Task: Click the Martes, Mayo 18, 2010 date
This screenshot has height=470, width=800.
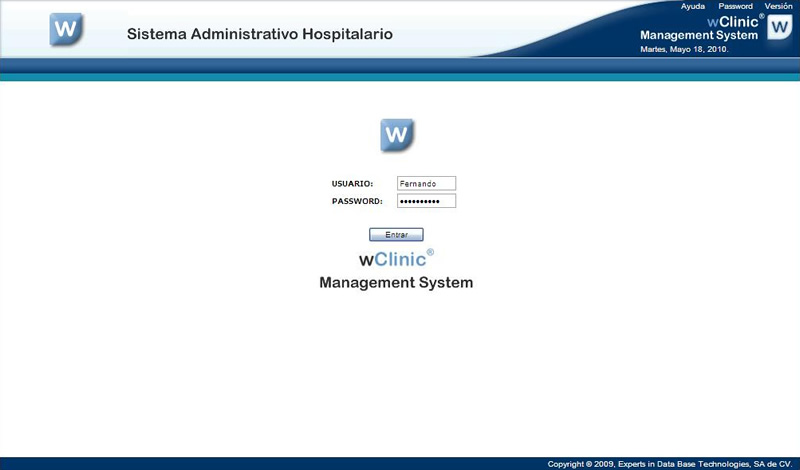Action: (684, 48)
